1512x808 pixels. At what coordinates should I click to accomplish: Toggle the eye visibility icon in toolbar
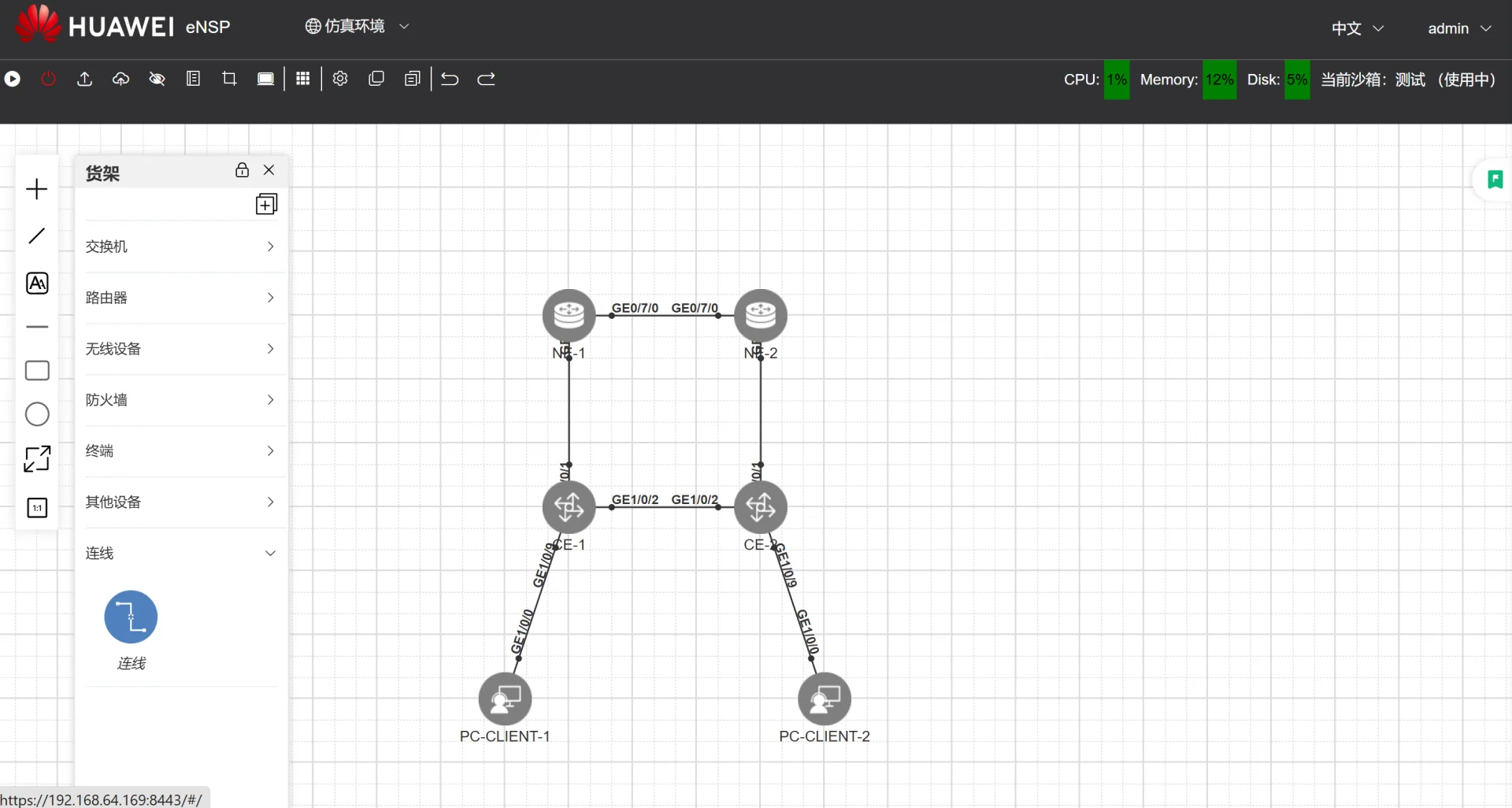click(x=157, y=79)
